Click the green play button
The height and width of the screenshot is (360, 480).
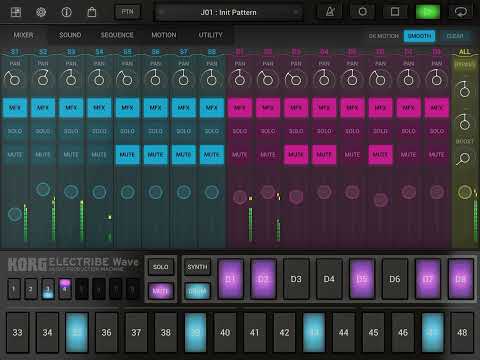pyautogui.click(x=428, y=12)
